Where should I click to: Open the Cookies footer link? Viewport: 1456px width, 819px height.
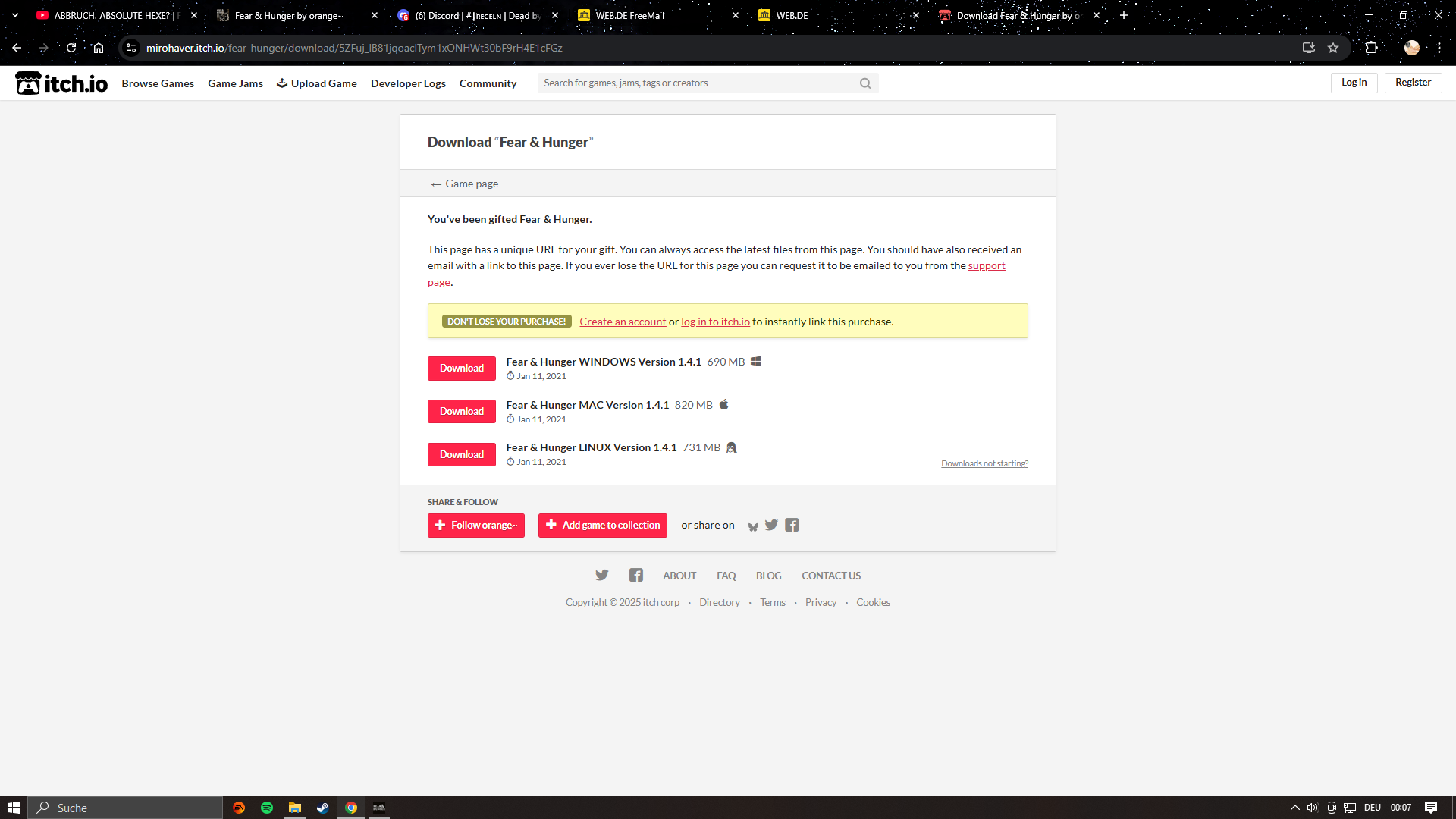[873, 602]
